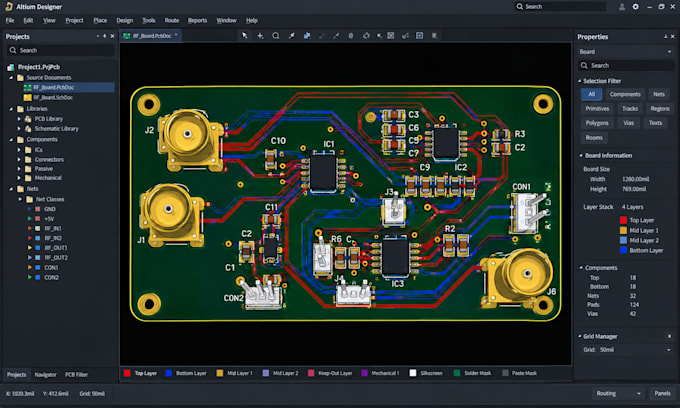Toggle the Rooms selection filter

coord(594,138)
